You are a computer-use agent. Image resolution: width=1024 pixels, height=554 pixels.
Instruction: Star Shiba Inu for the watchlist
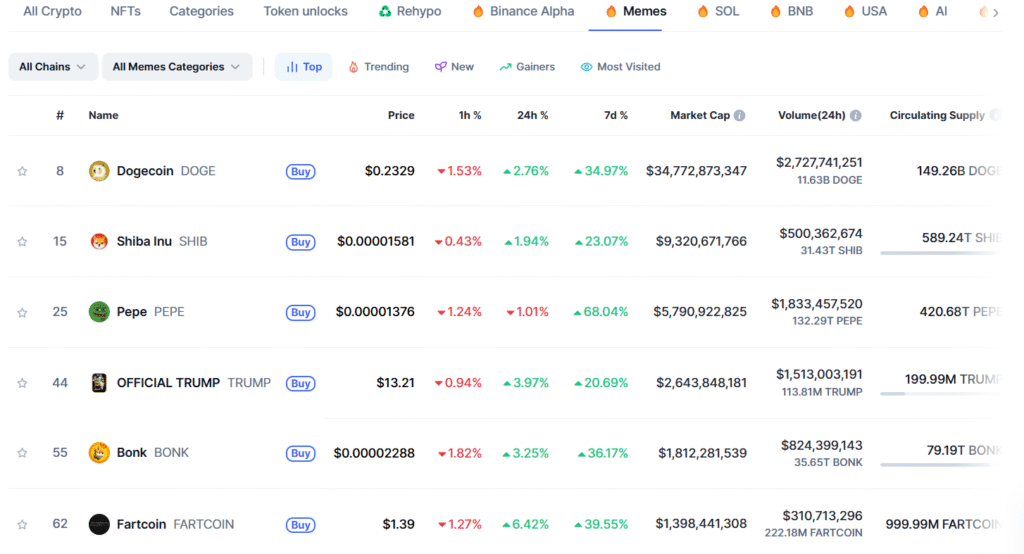[22, 242]
